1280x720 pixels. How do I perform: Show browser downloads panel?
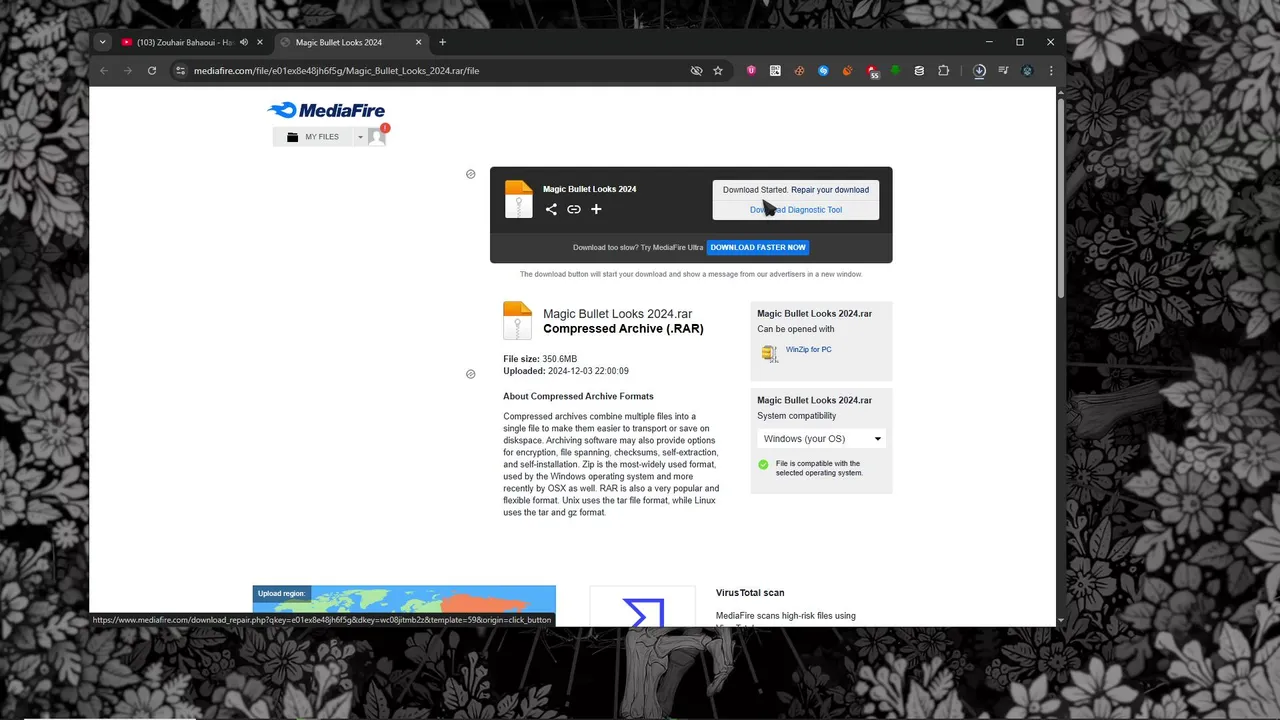tap(979, 71)
